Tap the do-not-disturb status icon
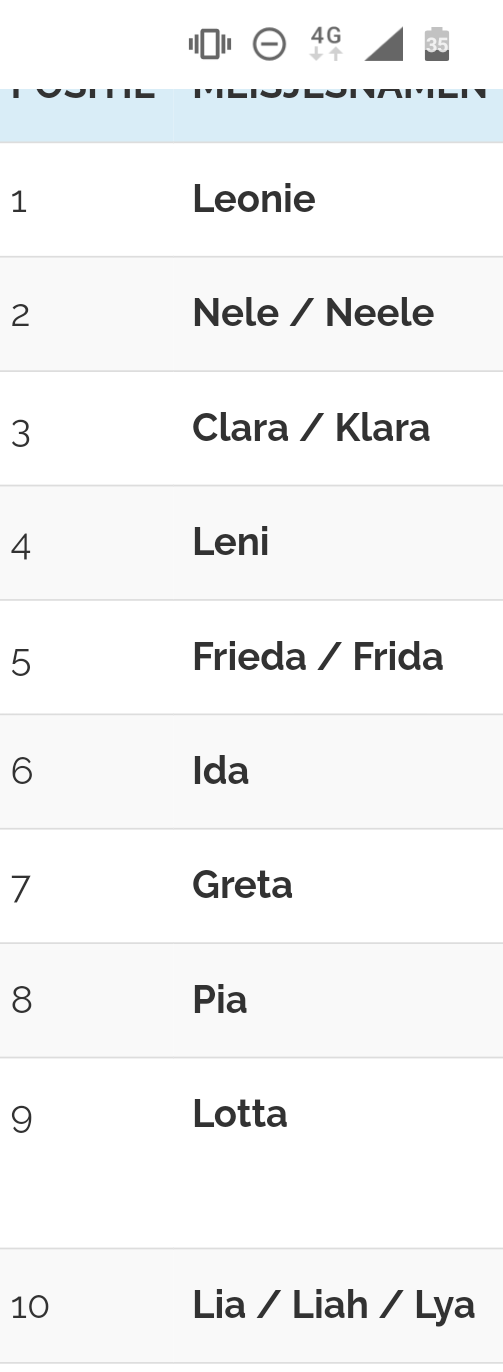Image resolution: width=503 pixels, height=1372 pixels. (x=269, y=44)
